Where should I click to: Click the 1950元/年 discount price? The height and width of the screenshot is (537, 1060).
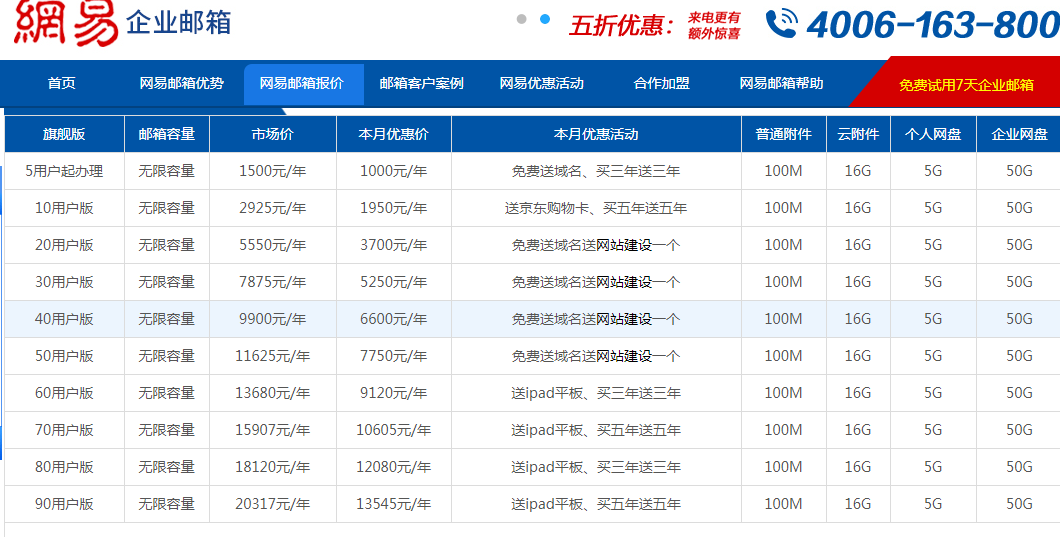[x=393, y=208]
